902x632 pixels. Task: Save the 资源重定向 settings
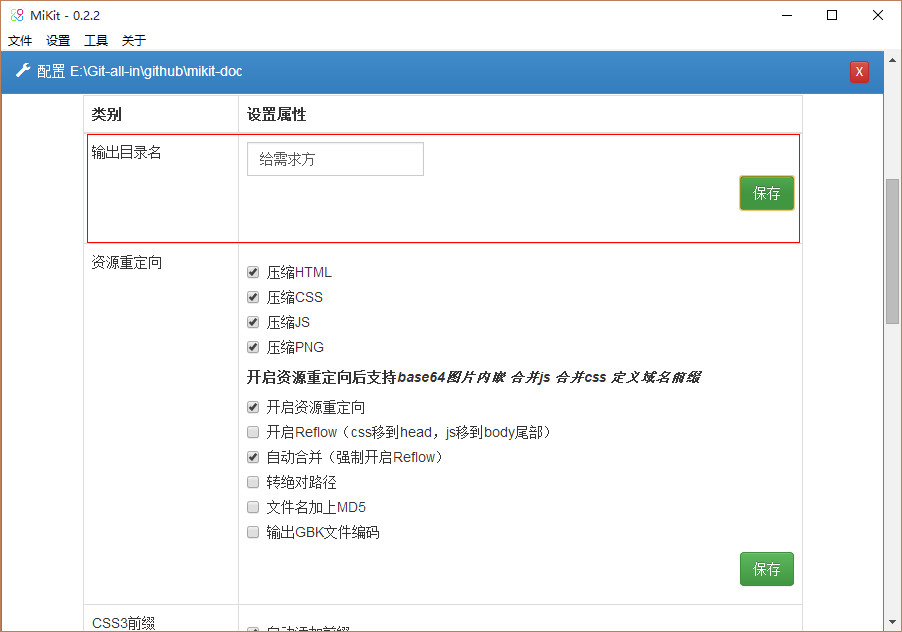pyautogui.click(x=767, y=569)
